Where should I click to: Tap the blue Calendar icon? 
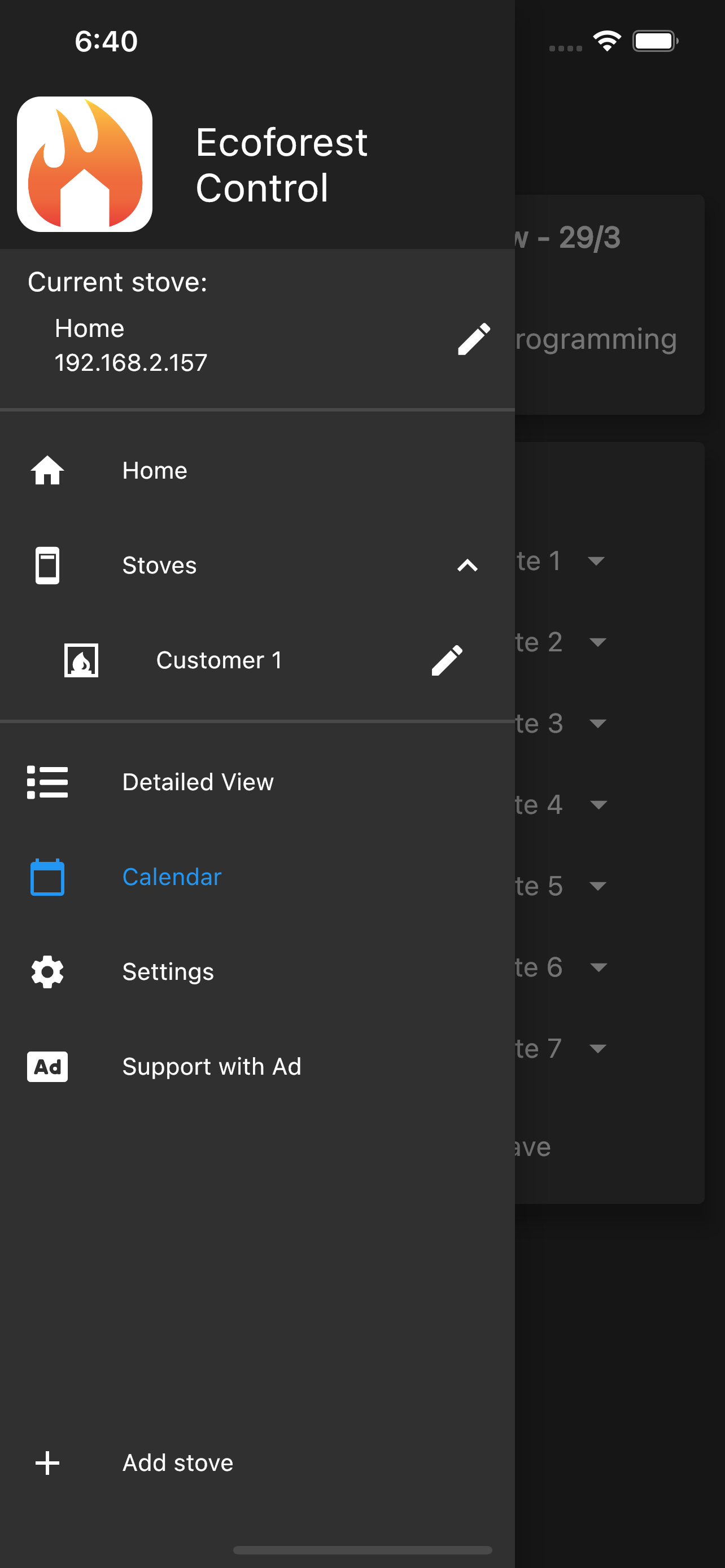click(x=47, y=877)
